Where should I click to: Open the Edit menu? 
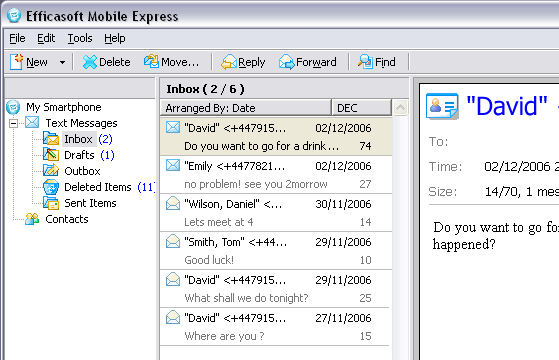tap(46, 38)
